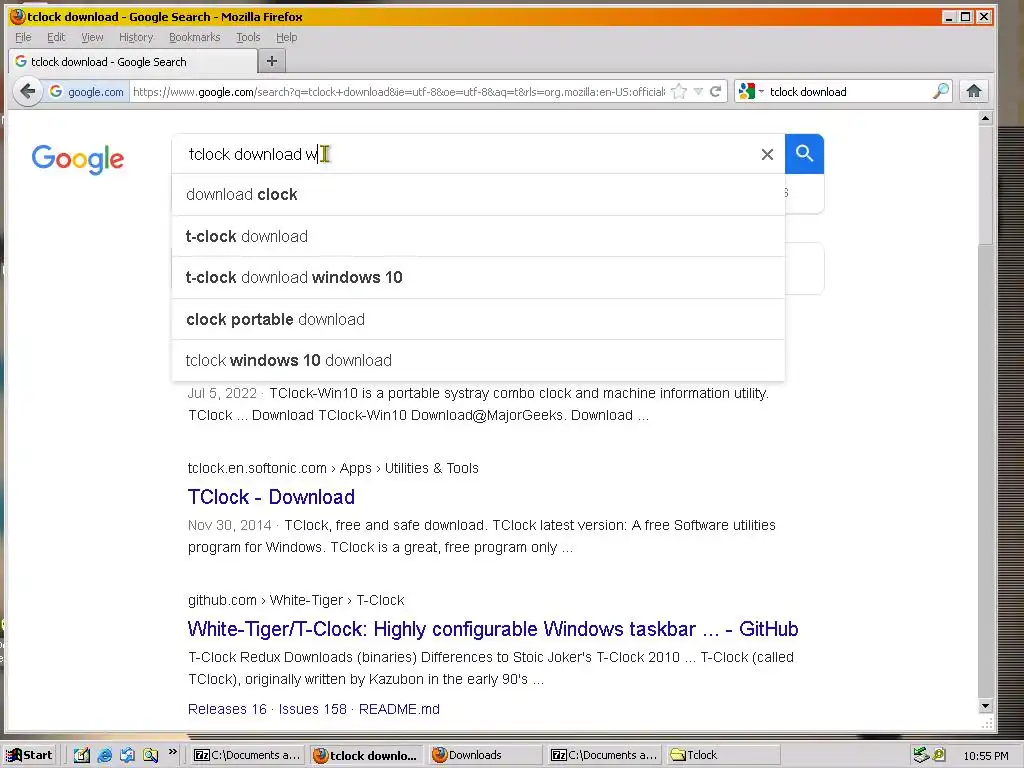
Task: Choose suggestion 'download clock'
Action: [x=478, y=195]
